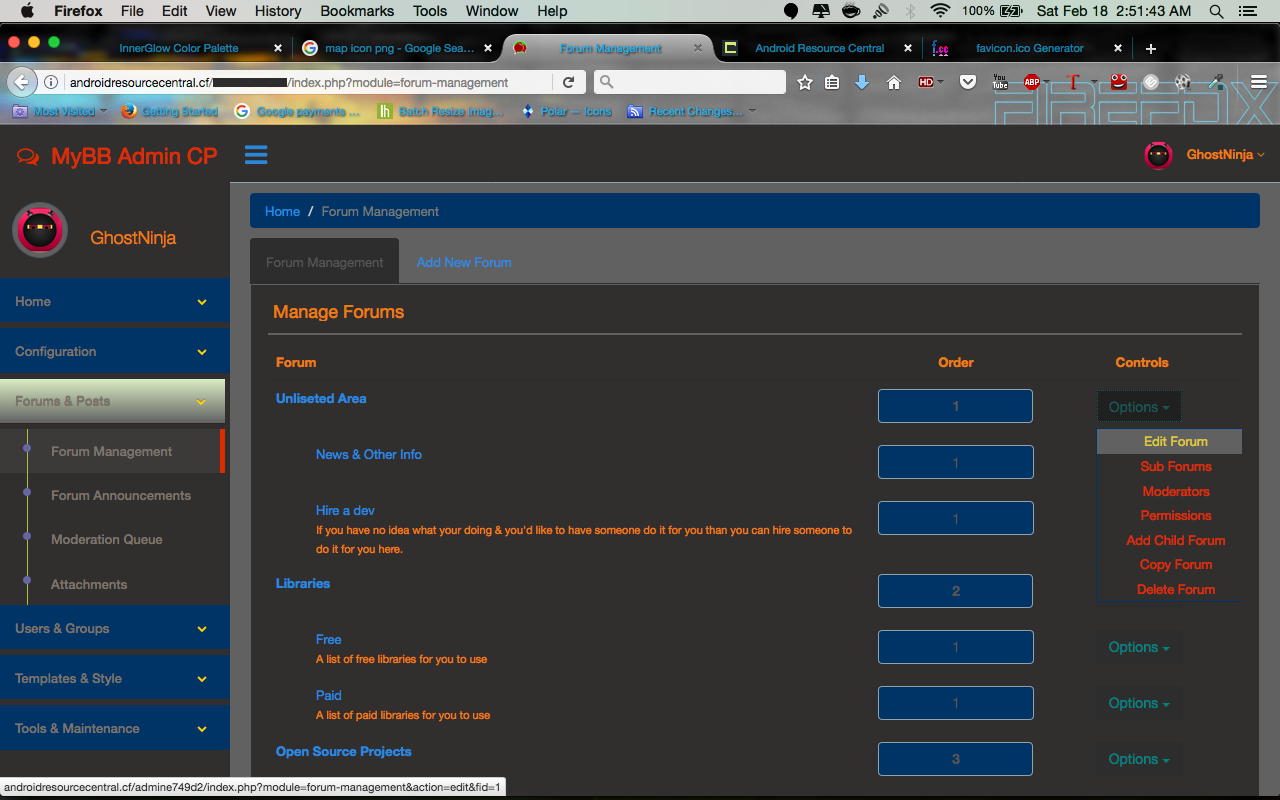Click the hamburger sidebar toggle icon
Screen dimensions: 1280x800
coord(256,155)
